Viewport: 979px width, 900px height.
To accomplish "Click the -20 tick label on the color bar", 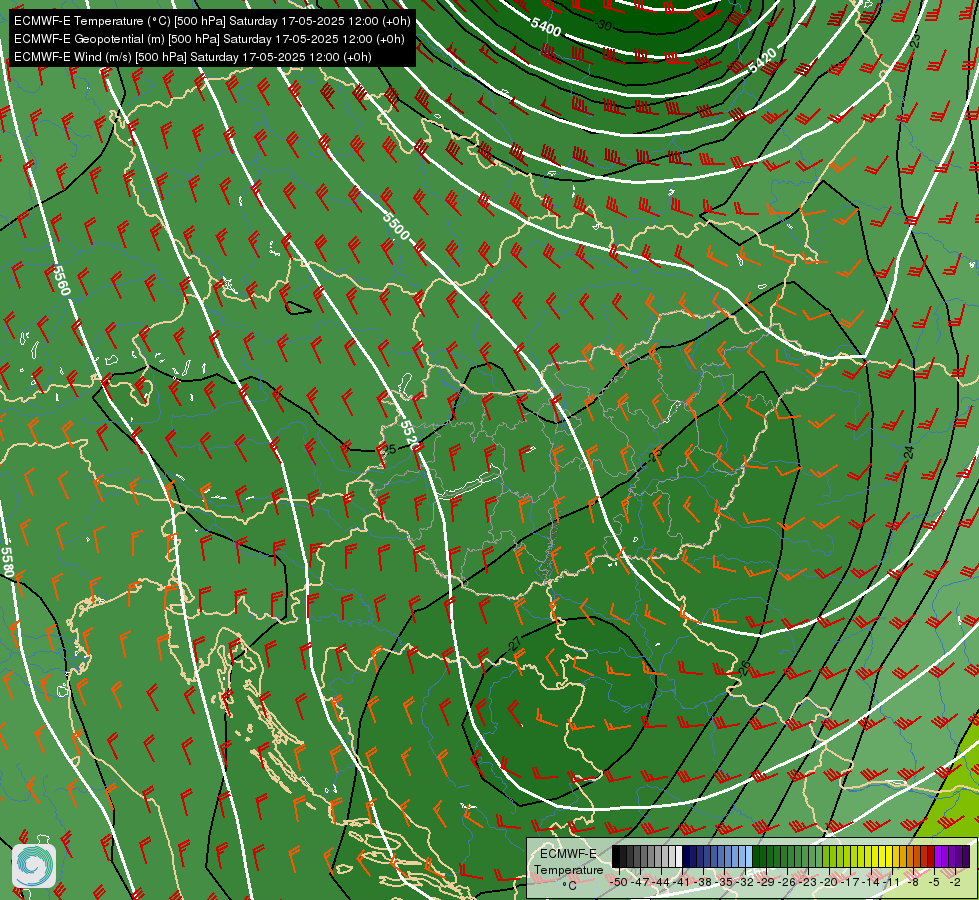I will click(829, 882).
